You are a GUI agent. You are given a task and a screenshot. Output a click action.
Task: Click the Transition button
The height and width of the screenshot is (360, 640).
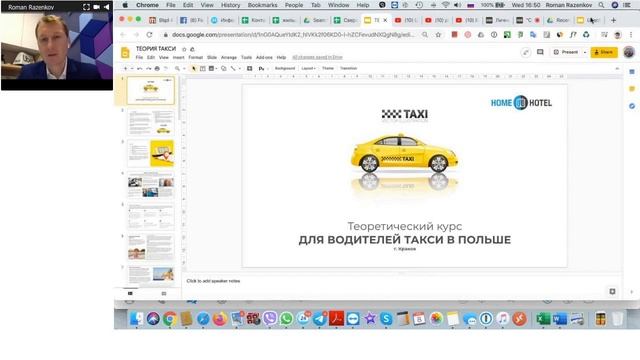point(348,69)
